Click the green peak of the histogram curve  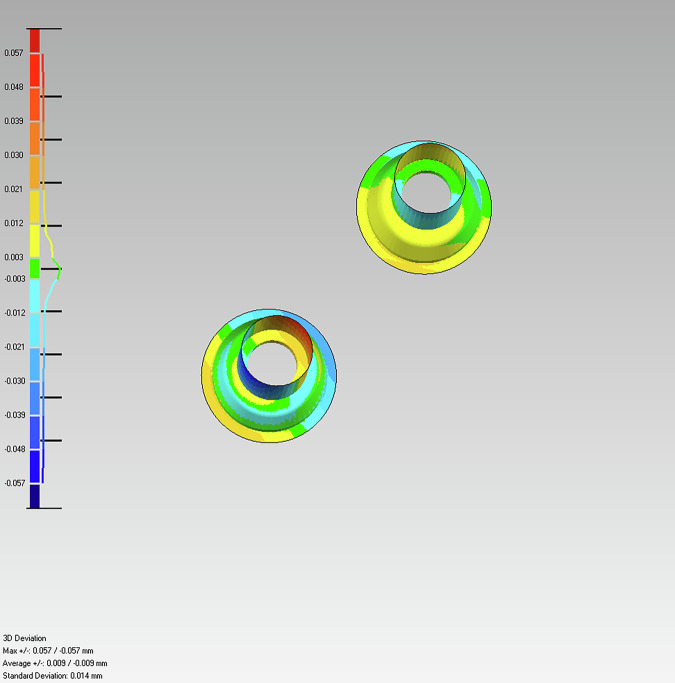point(58,269)
